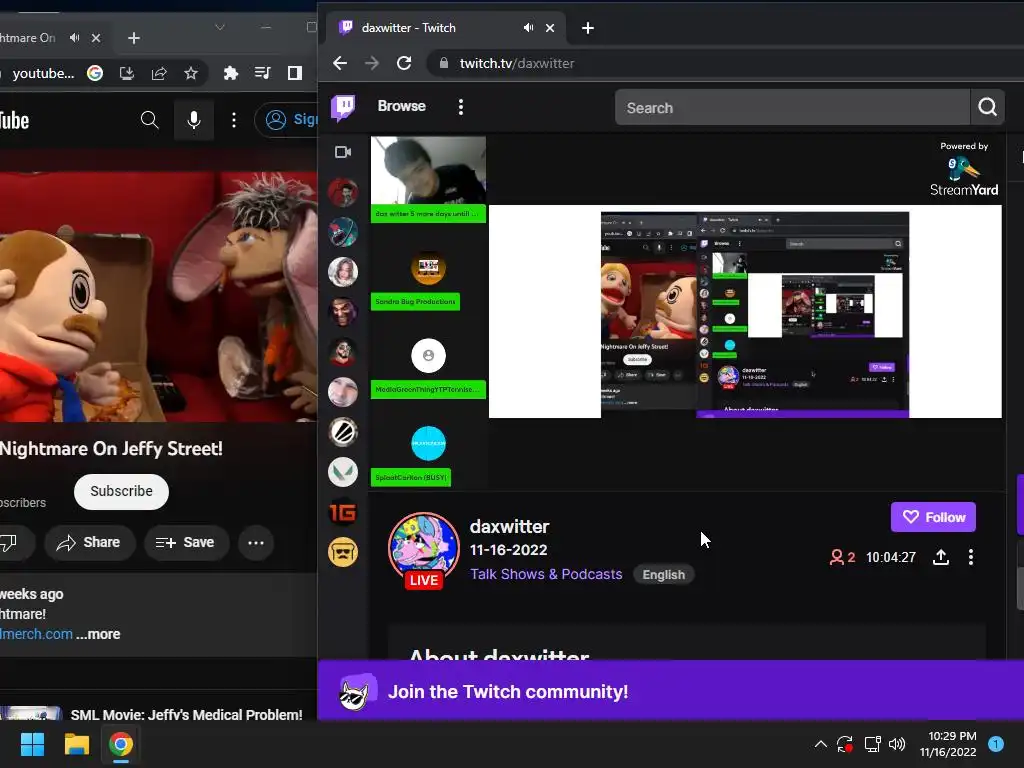Open media controls icon in Chrome toolbar
The width and height of the screenshot is (1024, 768).
coord(263,73)
